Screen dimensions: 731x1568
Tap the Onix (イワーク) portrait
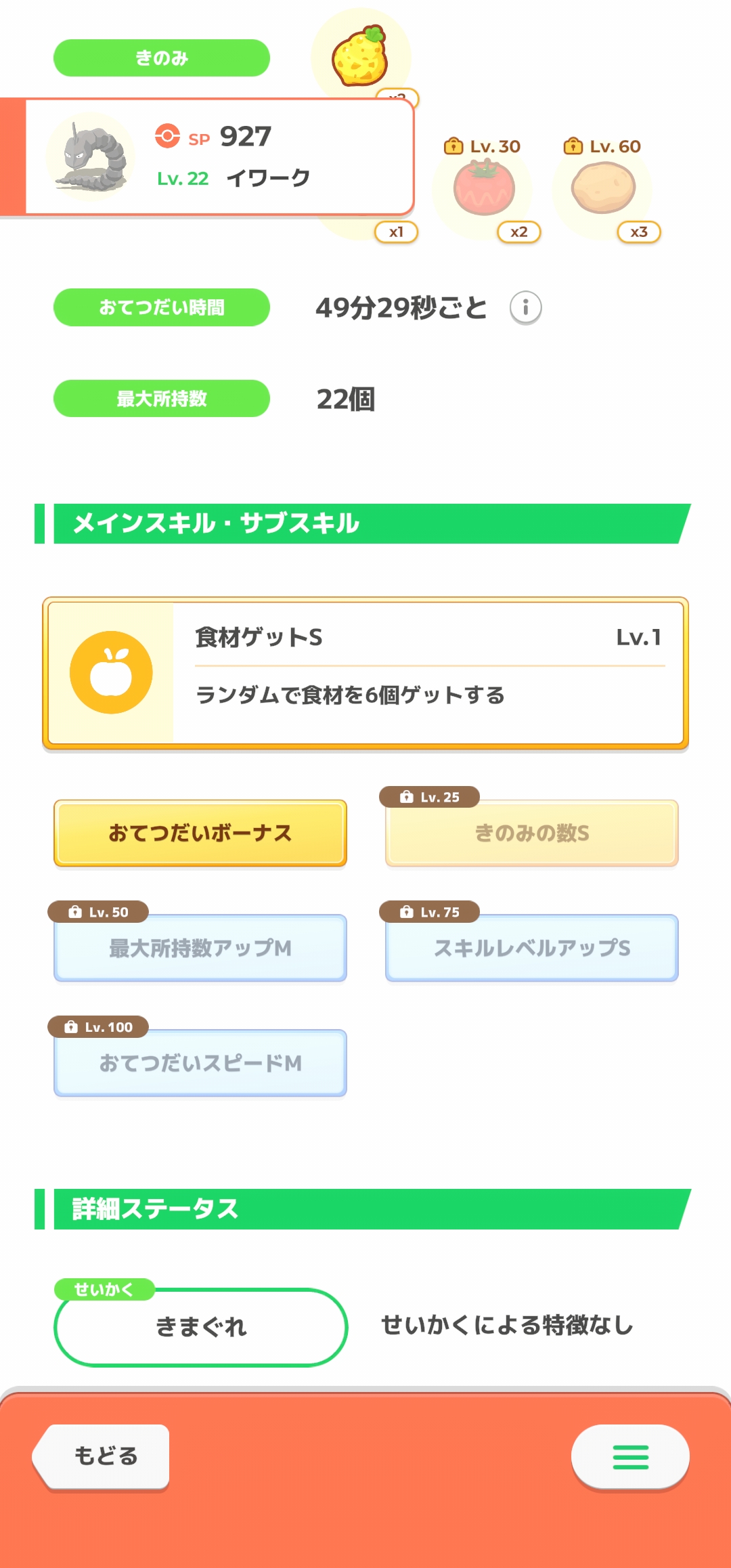91,157
